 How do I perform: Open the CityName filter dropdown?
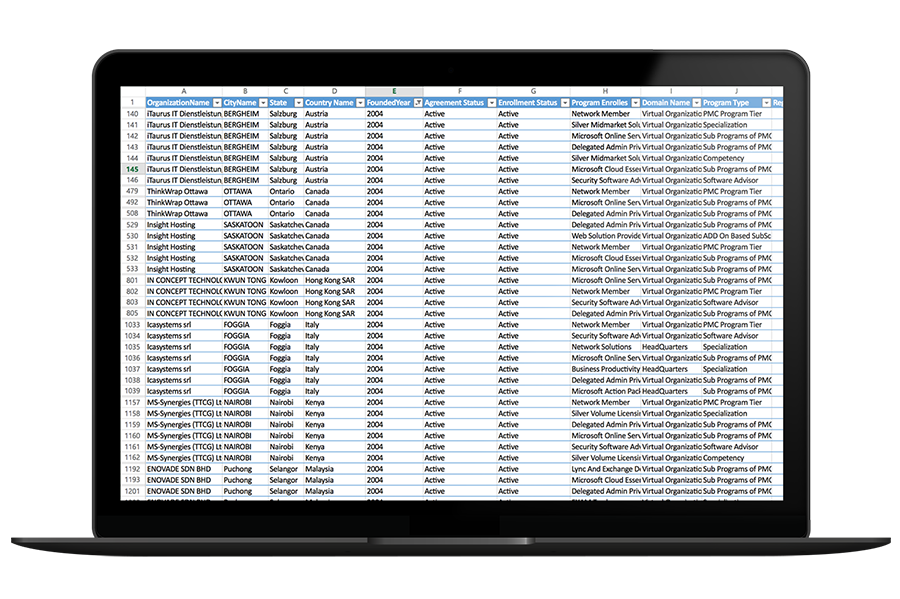(263, 103)
